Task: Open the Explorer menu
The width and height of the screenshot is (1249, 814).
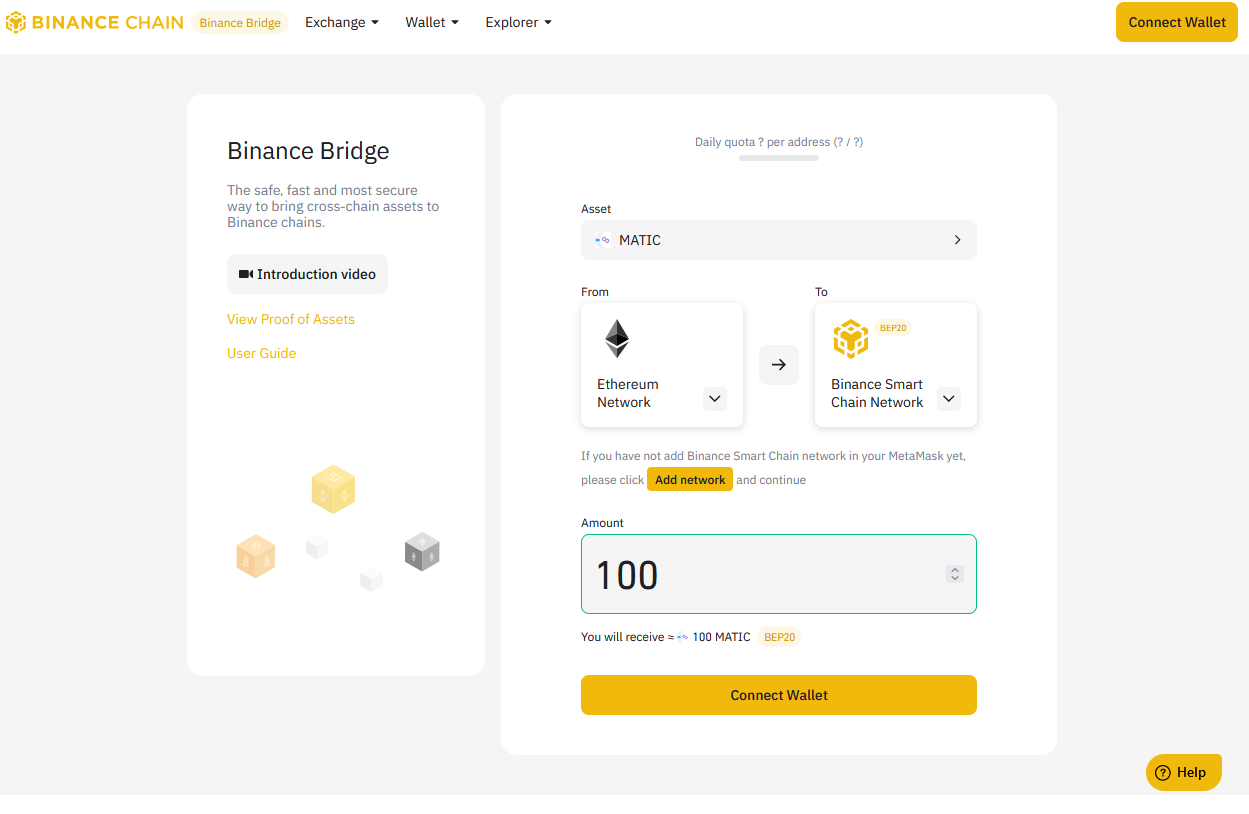Action: [x=518, y=22]
